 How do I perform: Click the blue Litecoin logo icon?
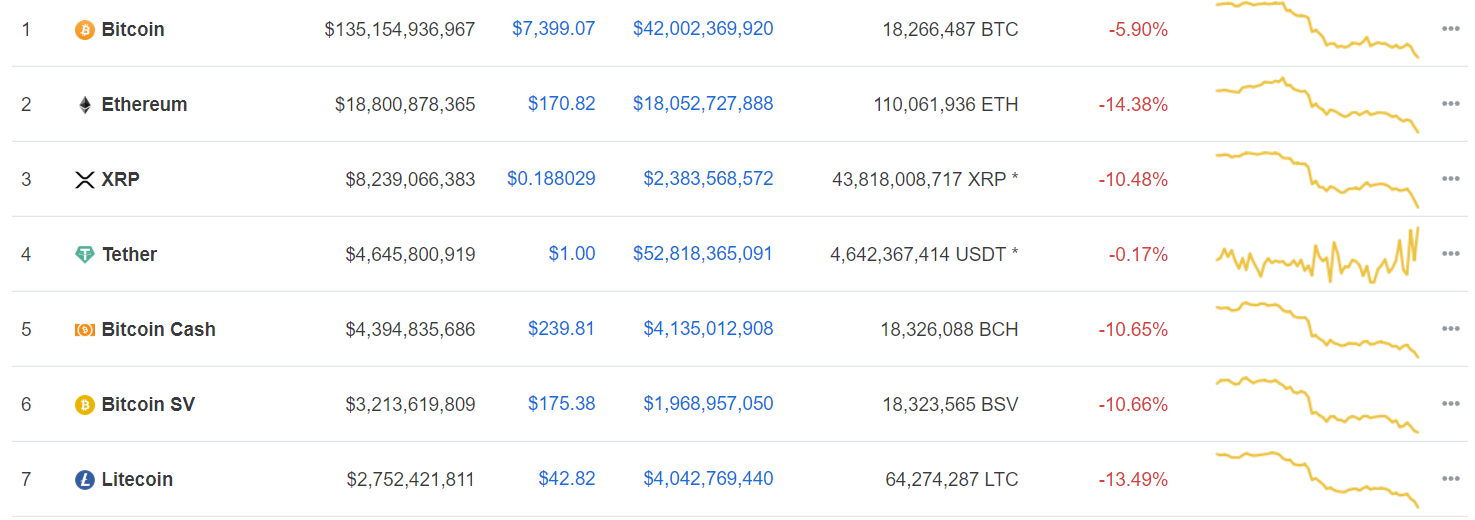coord(85,480)
